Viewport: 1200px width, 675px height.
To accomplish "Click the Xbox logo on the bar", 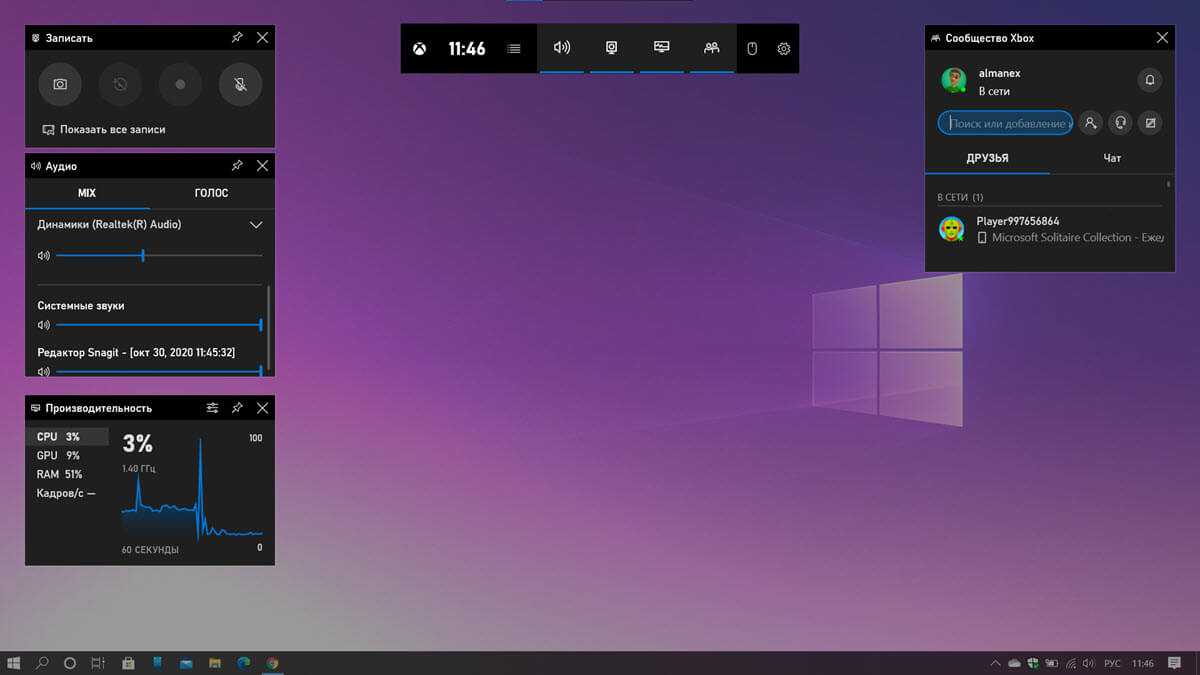I will point(419,48).
